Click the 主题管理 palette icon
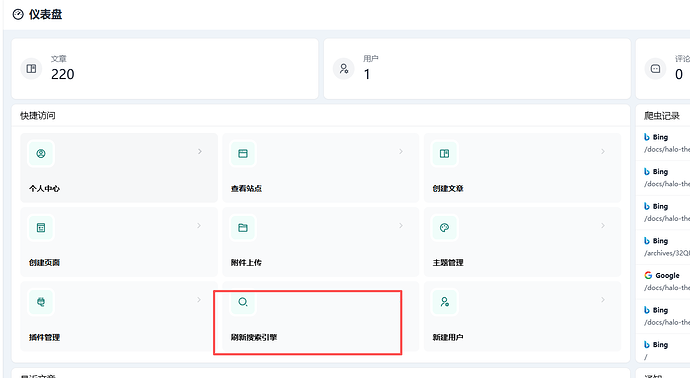 coord(444,228)
